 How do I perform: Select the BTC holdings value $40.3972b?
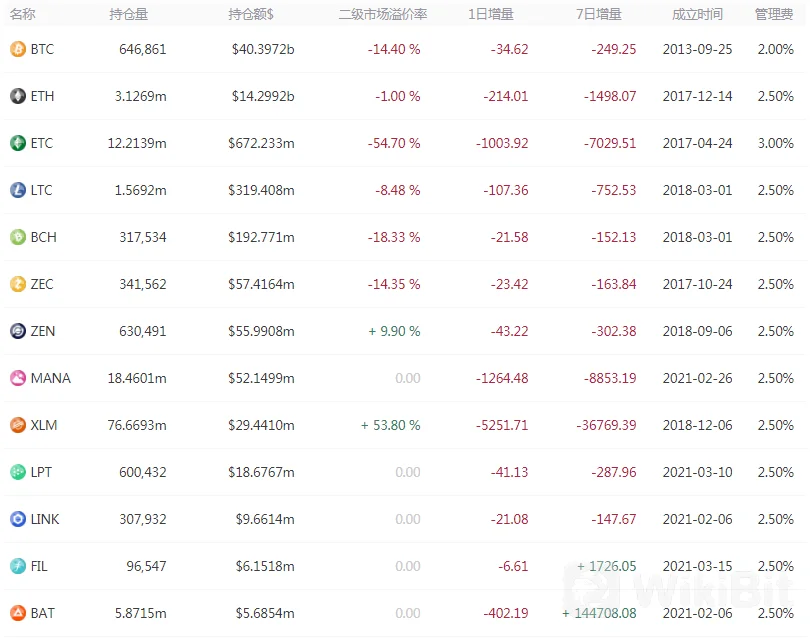tap(263, 49)
